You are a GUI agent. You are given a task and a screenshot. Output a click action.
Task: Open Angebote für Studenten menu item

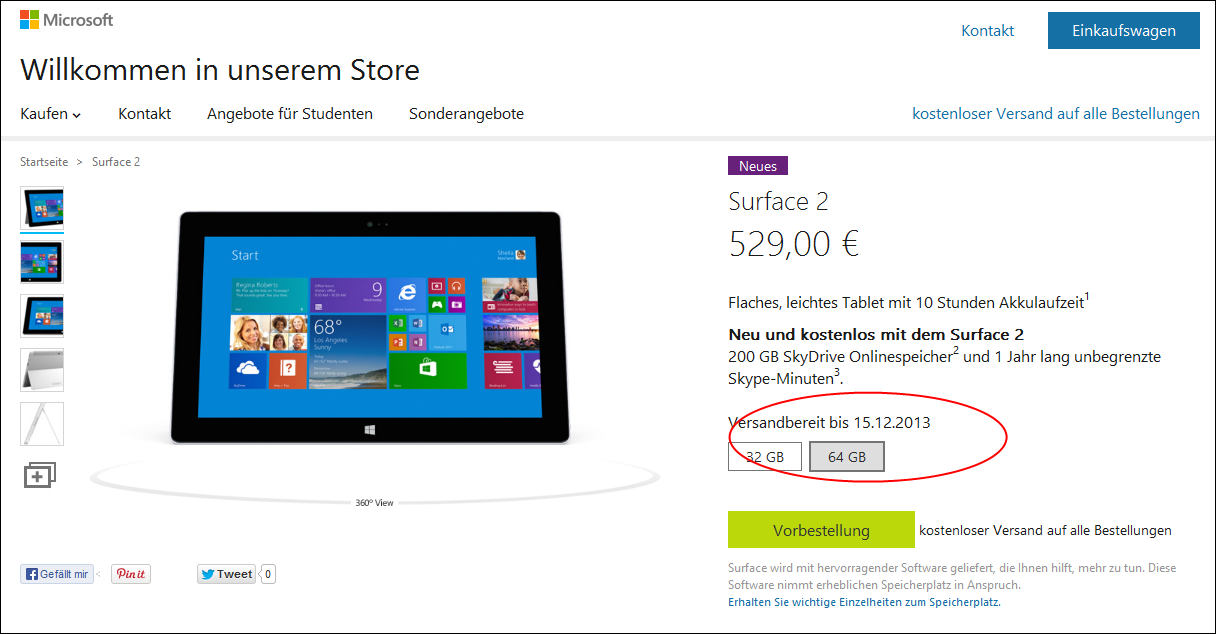290,114
